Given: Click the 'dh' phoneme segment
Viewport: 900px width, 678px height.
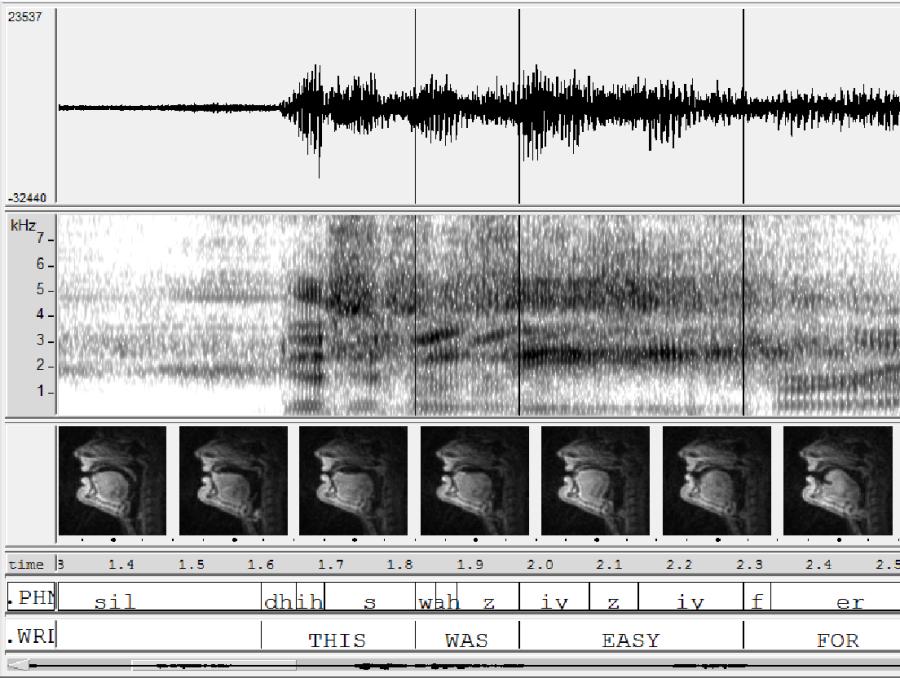Looking at the screenshot, I should point(272,601).
